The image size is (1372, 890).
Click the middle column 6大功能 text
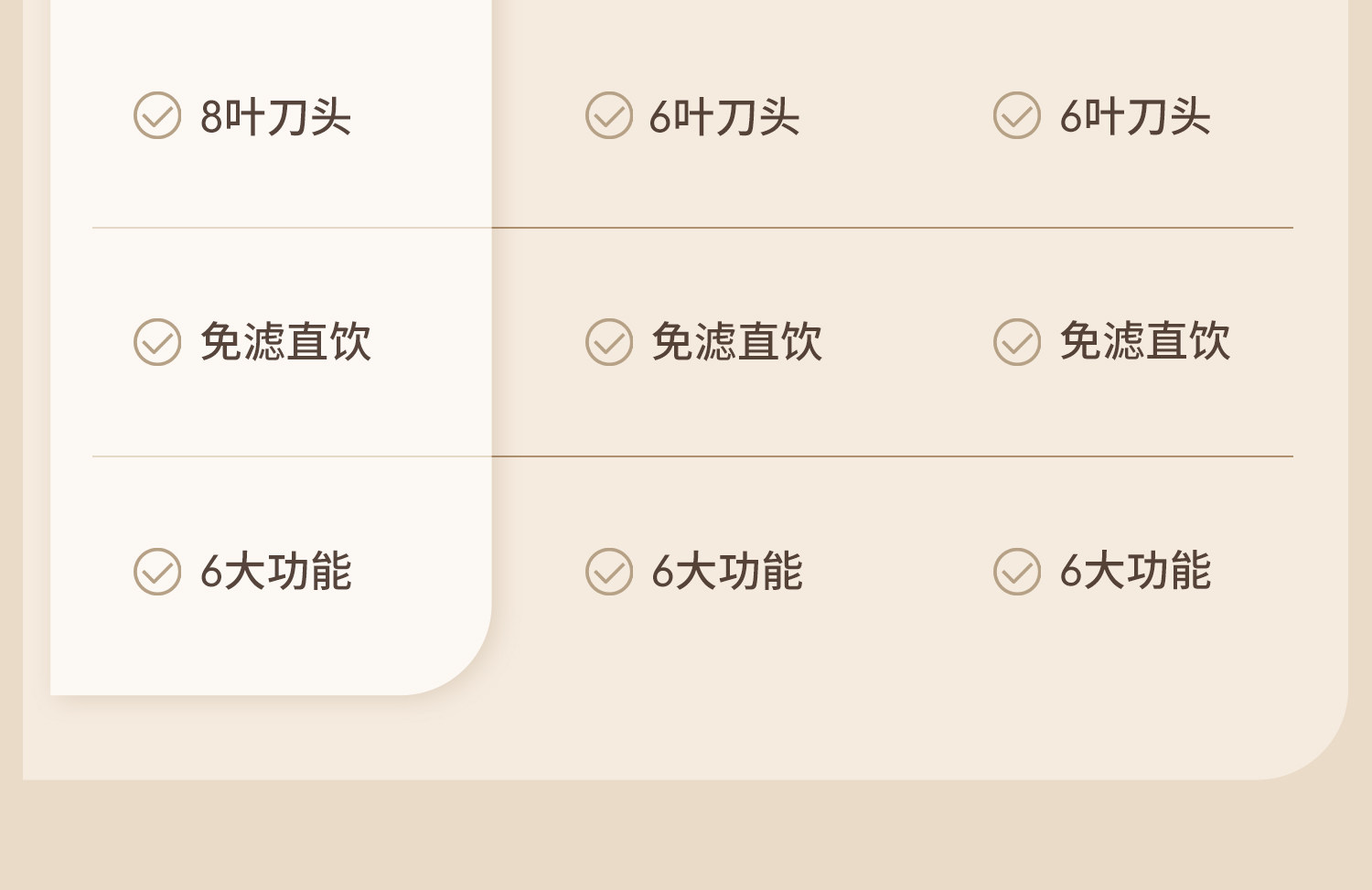pyautogui.click(x=727, y=572)
